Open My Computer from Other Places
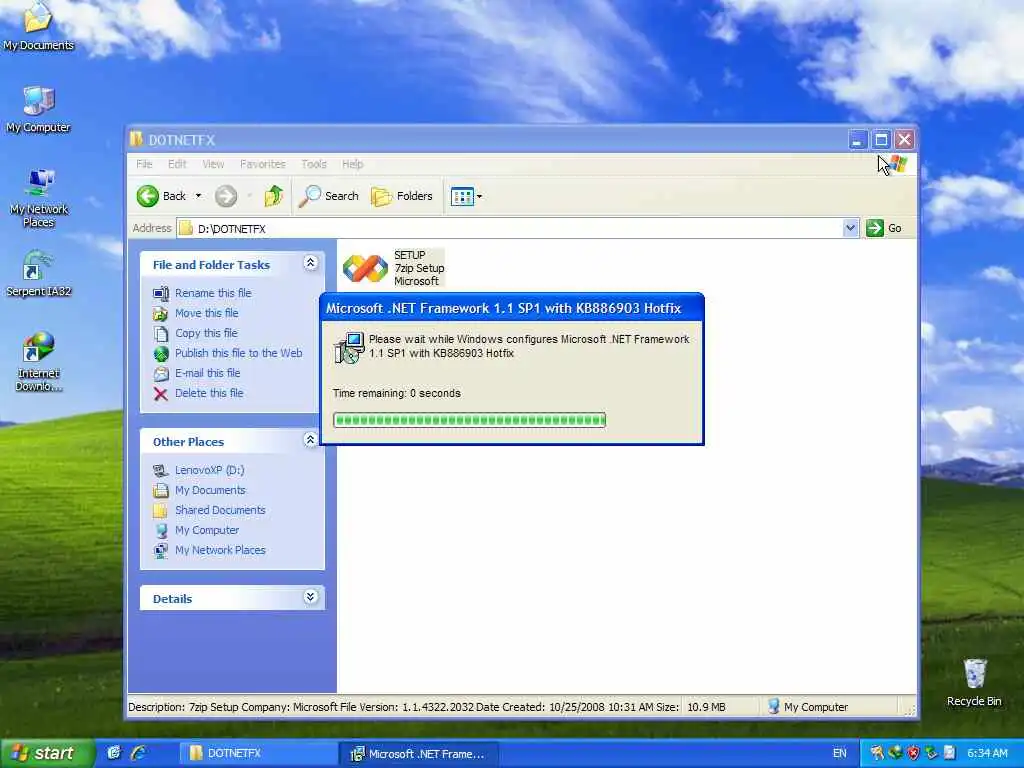Image resolution: width=1024 pixels, height=768 pixels. 206,530
